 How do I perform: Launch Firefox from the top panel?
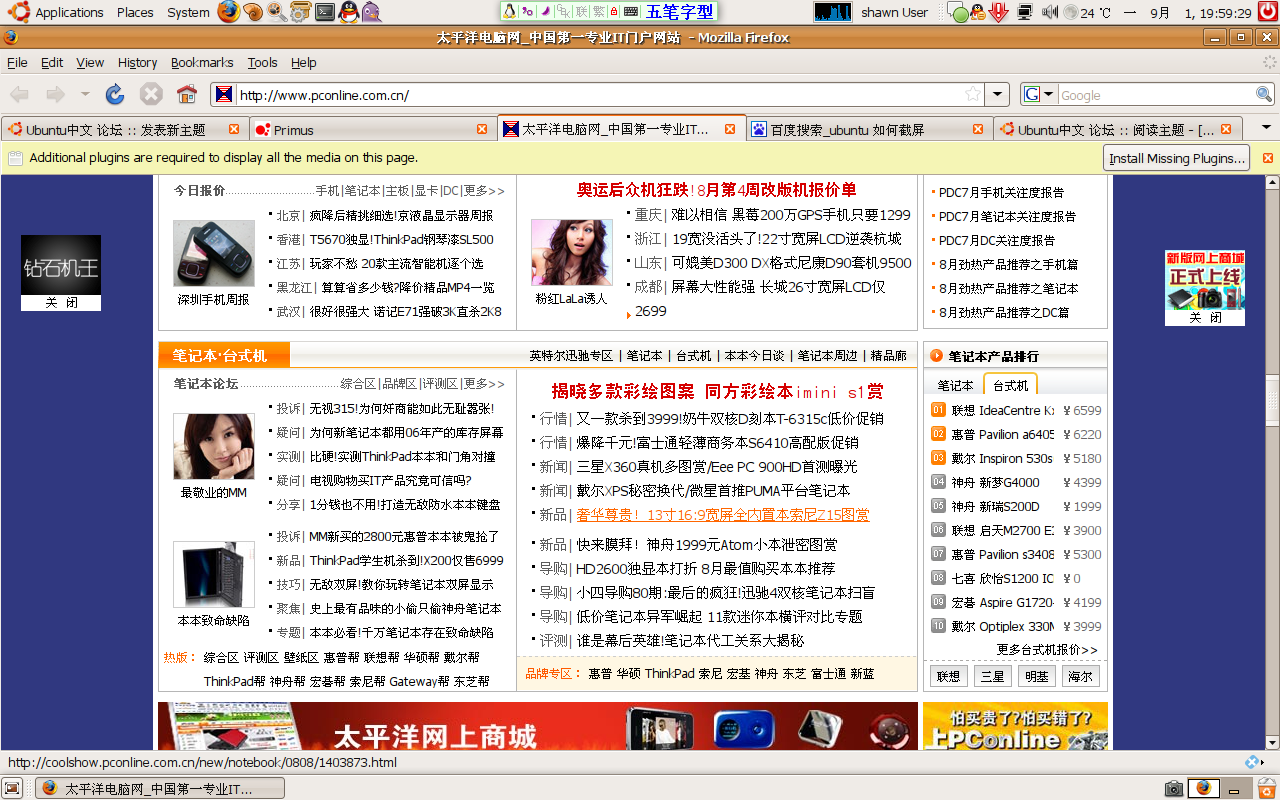click(x=228, y=12)
